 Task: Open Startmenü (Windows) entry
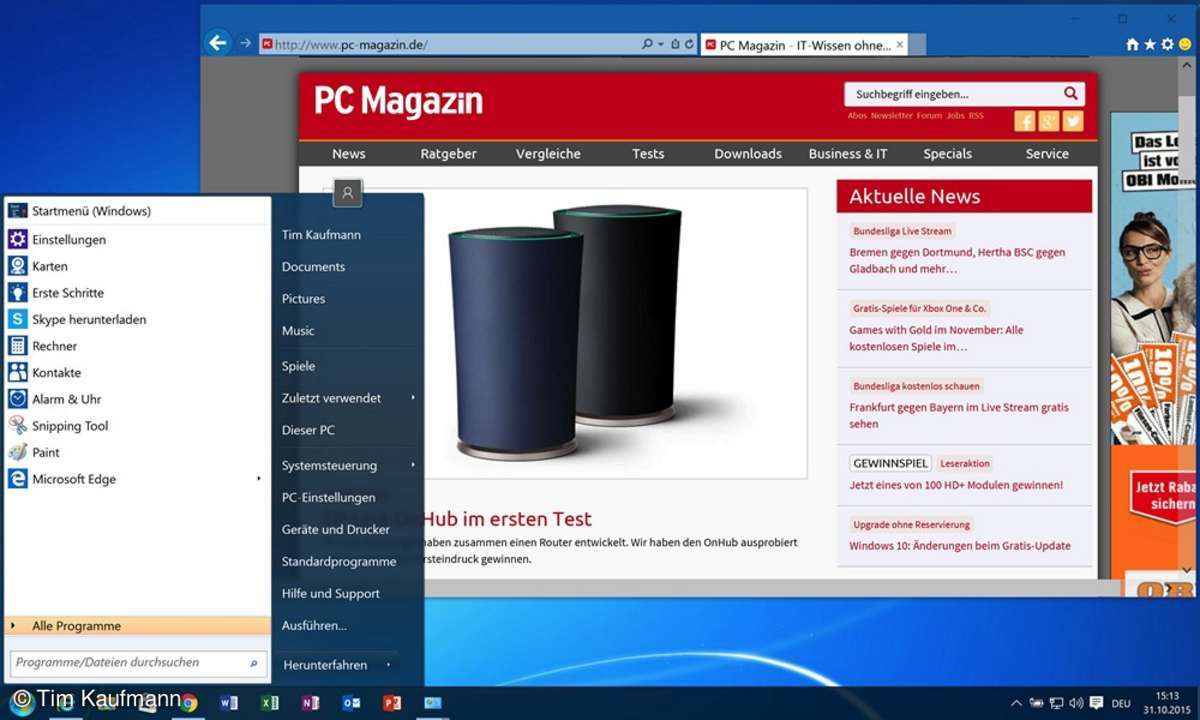click(x=137, y=211)
